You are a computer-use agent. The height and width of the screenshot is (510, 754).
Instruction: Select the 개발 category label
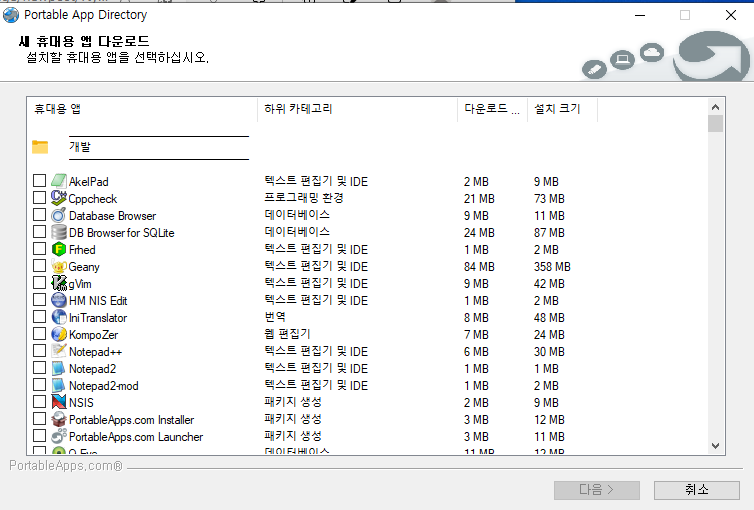tap(80, 147)
